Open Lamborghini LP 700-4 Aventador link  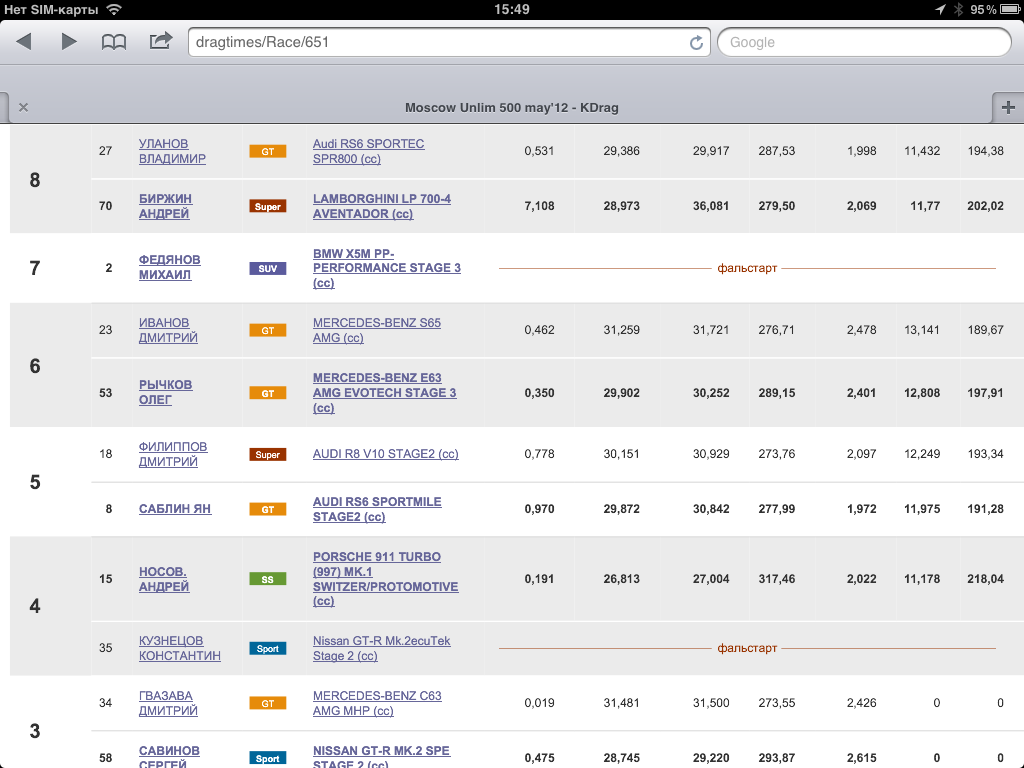point(382,206)
